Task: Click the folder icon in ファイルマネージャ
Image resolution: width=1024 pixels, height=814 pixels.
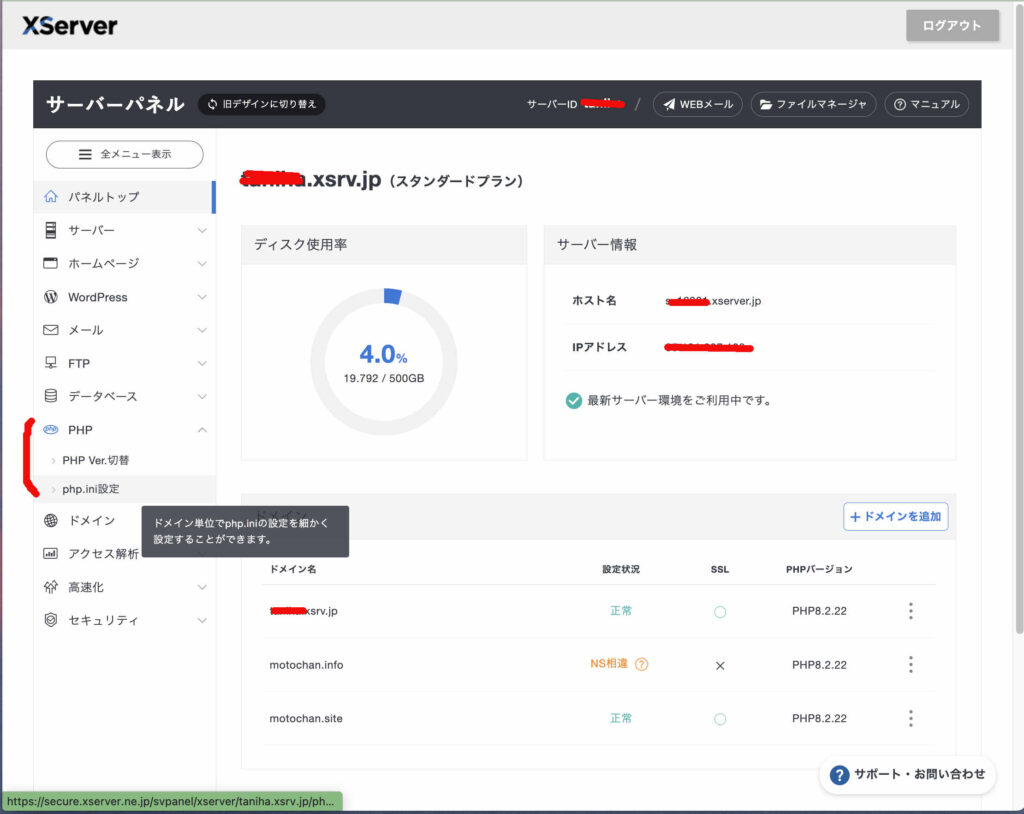Action: tap(766, 105)
